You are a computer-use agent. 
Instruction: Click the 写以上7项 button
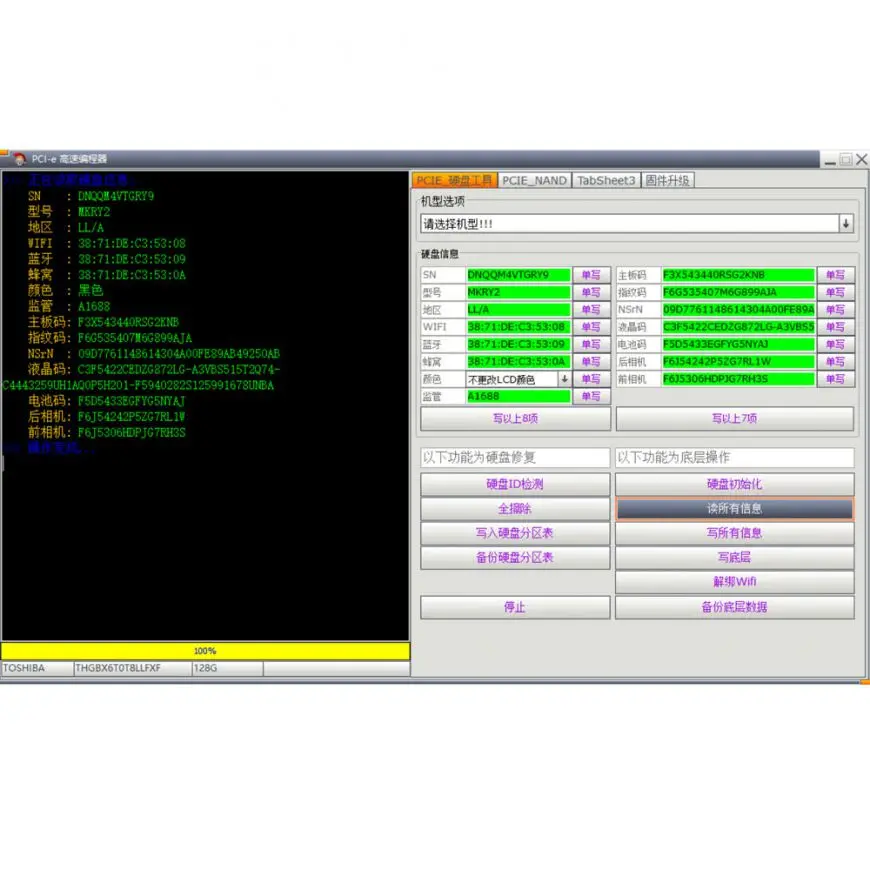coord(735,419)
